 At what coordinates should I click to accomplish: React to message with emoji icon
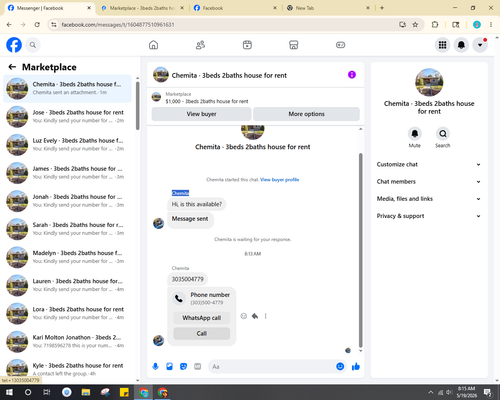244,316
